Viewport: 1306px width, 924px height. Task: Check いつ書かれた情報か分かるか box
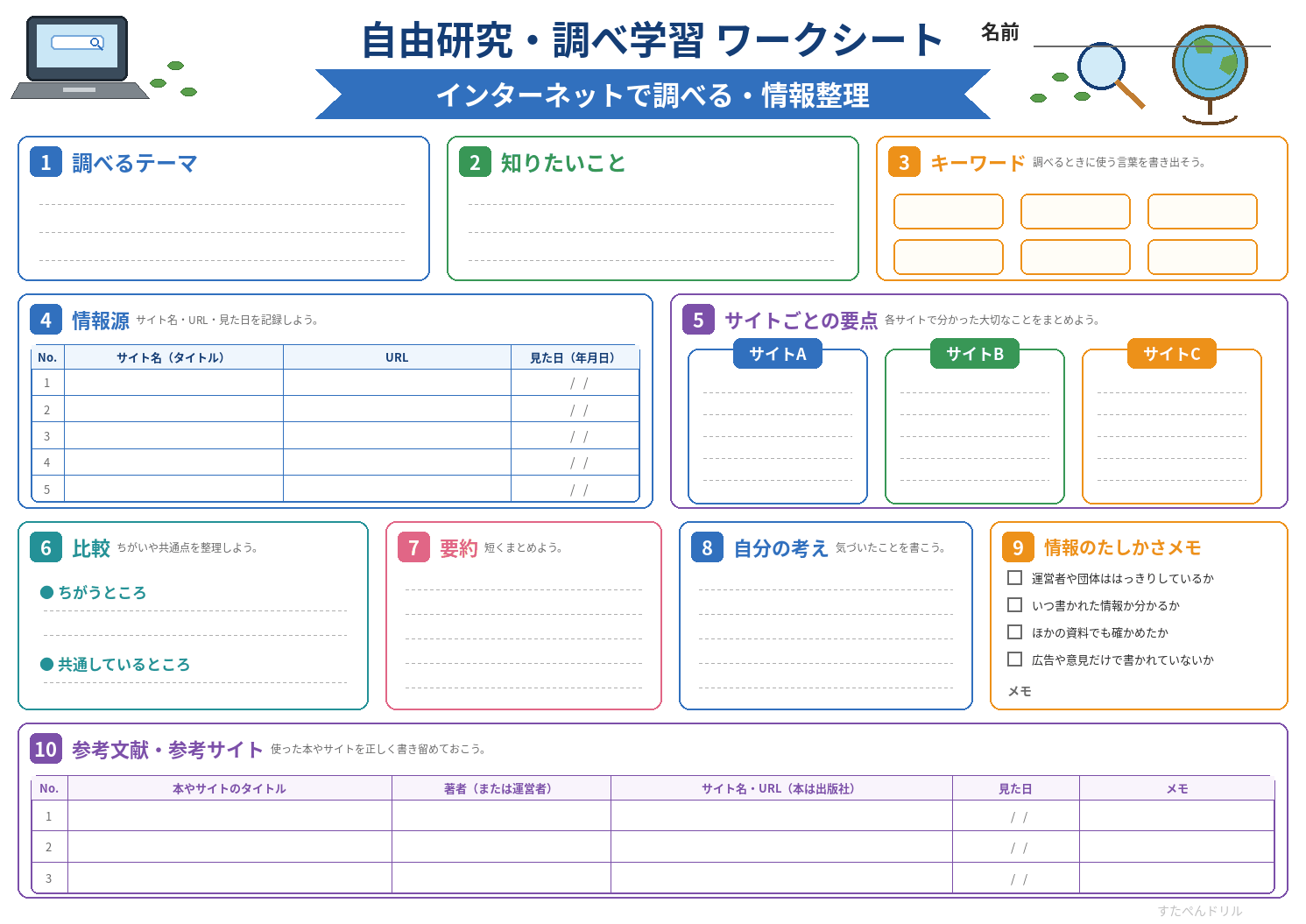click(1015, 605)
